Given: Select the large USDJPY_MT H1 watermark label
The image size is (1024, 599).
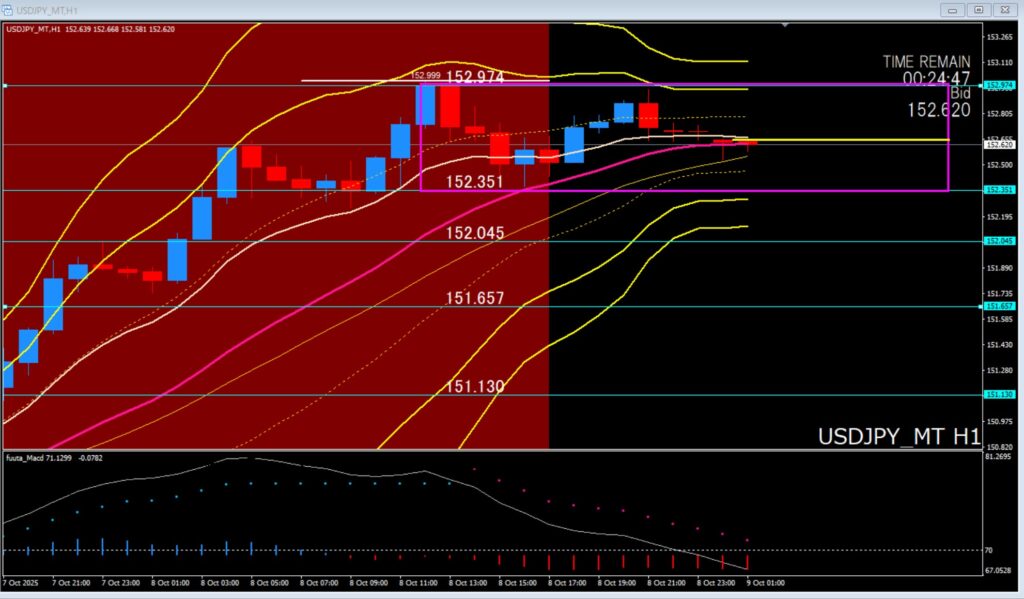Looking at the screenshot, I should pos(898,437).
